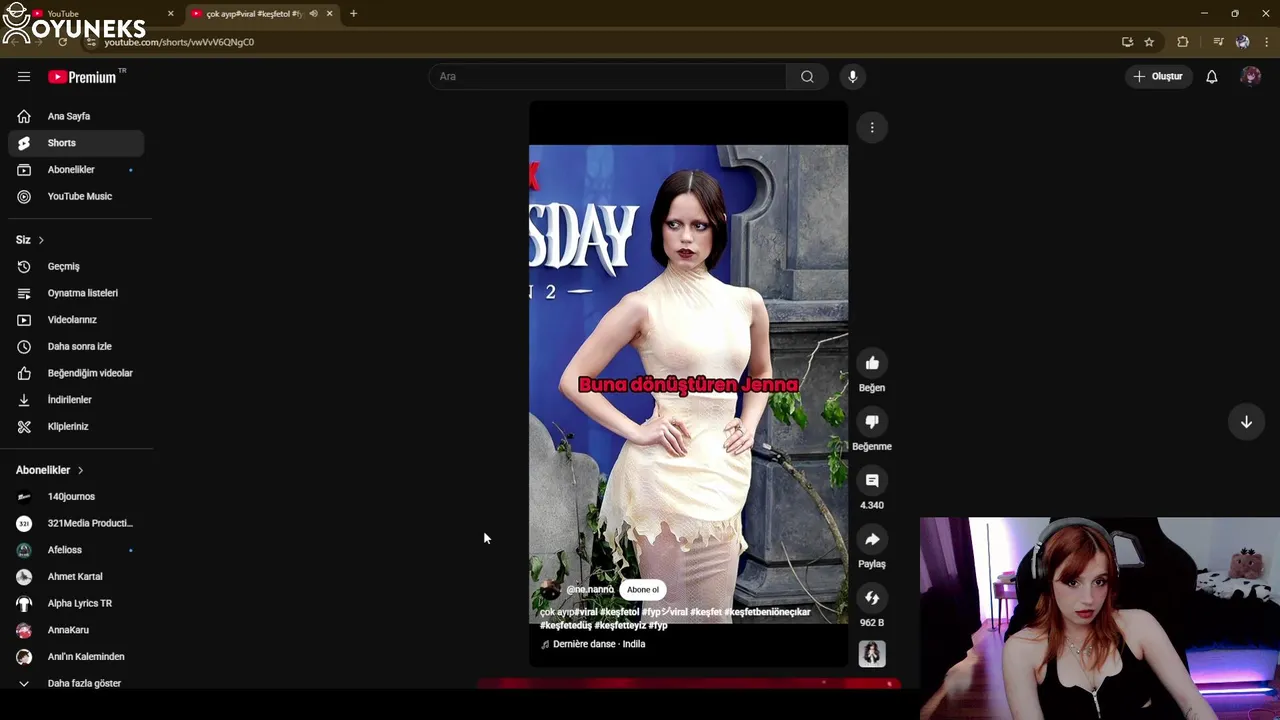The height and width of the screenshot is (720, 1280).
Task: Open the Chrome three-dot menu
Action: click(1267, 42)
